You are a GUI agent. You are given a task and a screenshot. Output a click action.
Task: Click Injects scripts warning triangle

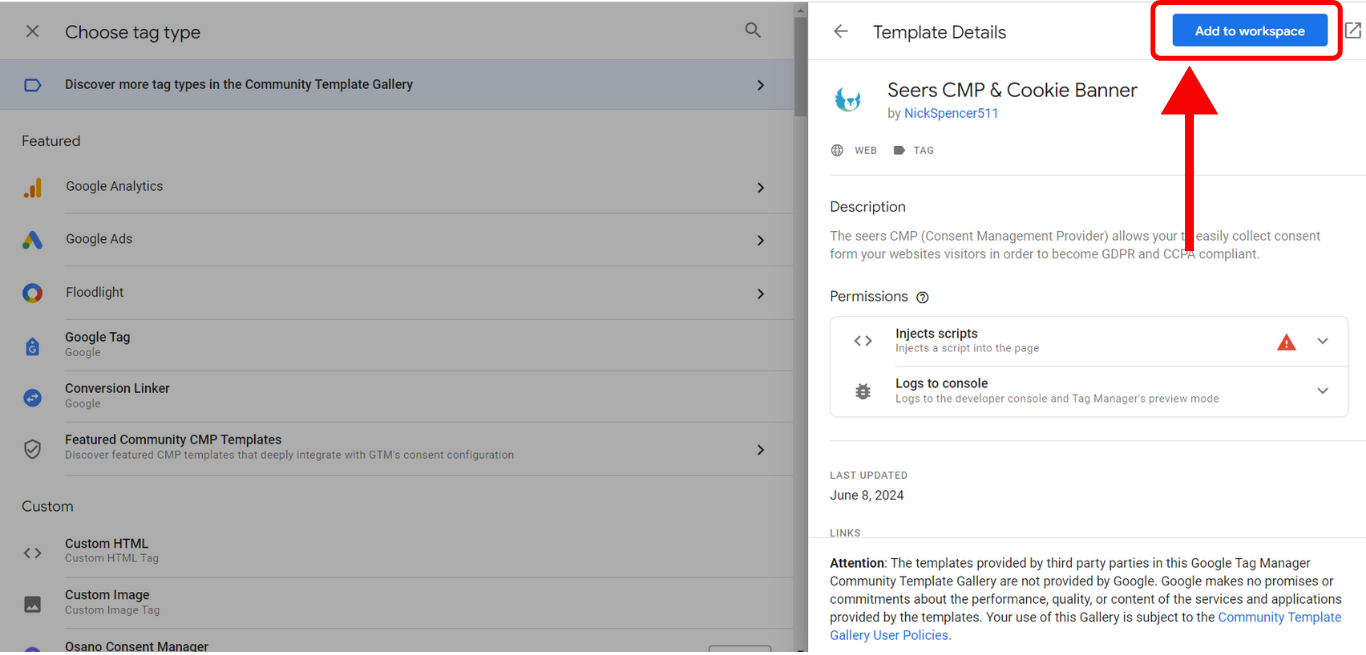pos(1286,342)
